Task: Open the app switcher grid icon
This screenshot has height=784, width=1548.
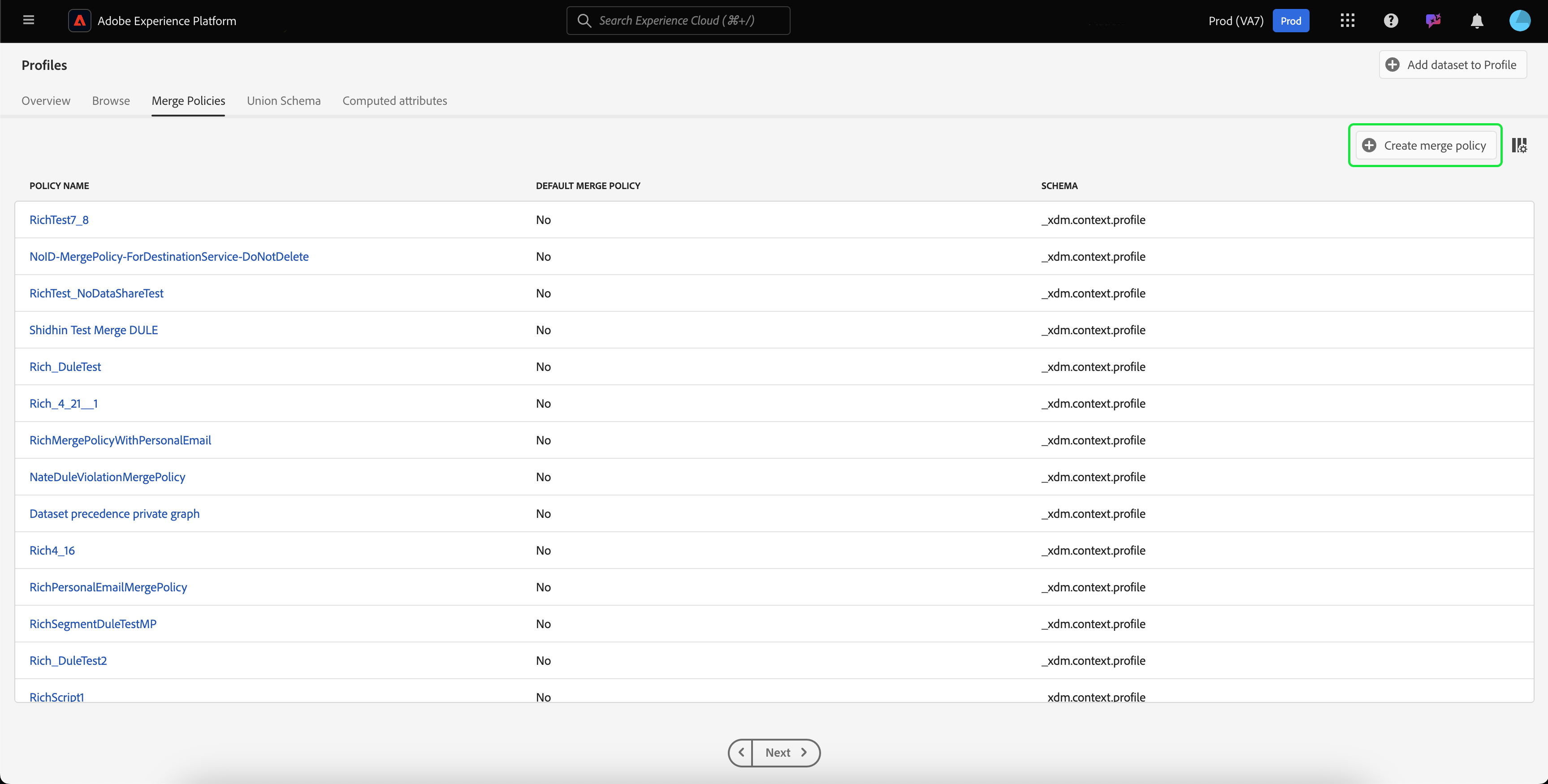Action: click(1347, 21)
